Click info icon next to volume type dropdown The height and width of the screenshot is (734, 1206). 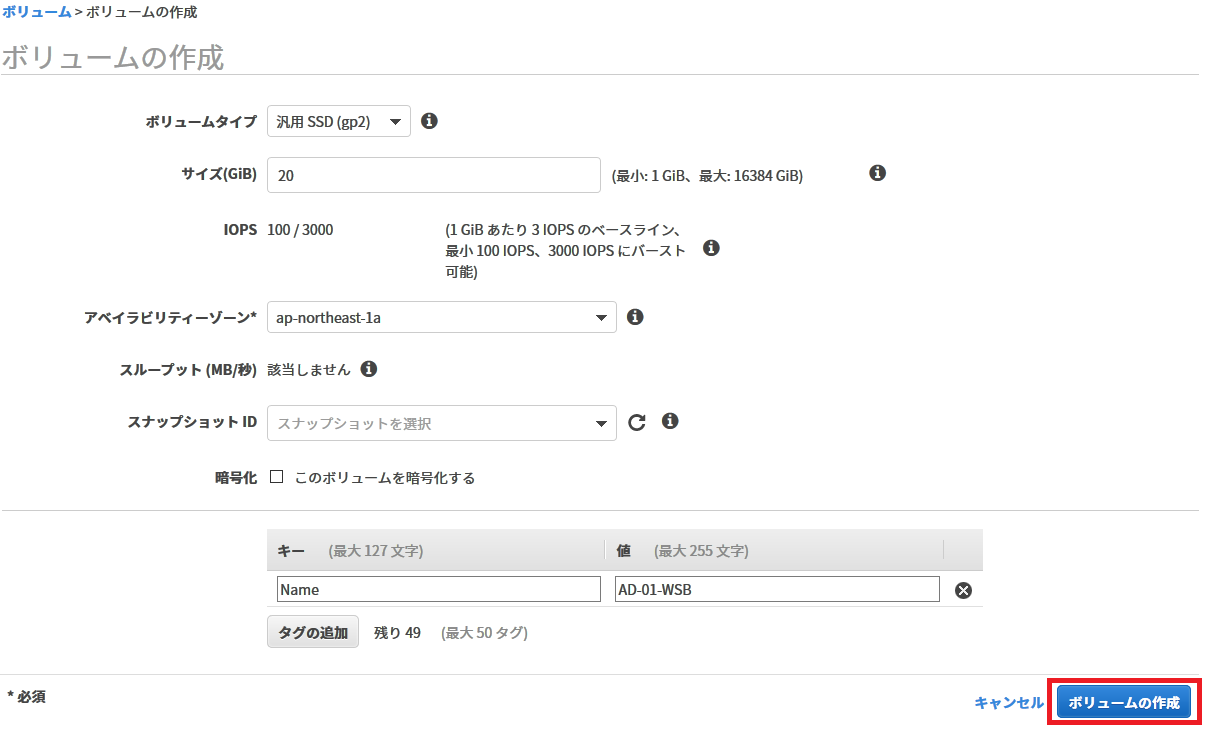click(x=429, y=121)
